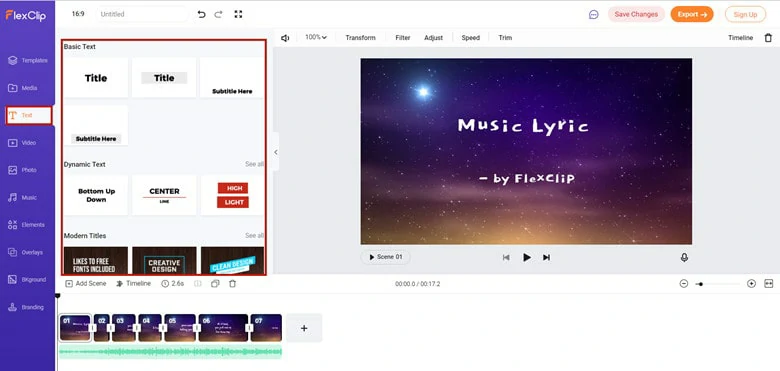The height and width of the screenshot is (371, 780).
Task: Collapse the text panel with arrow handle
Action: 276,152
